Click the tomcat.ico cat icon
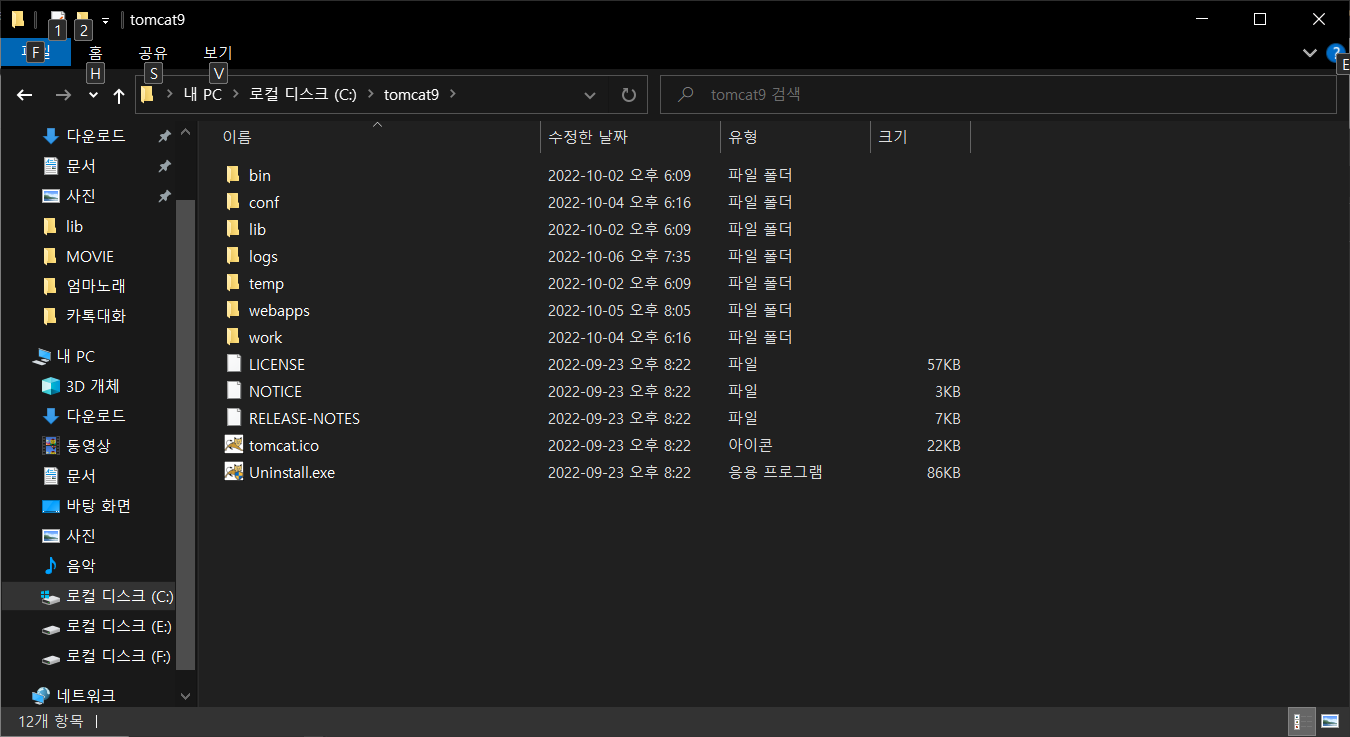 click(x=233, y=445)
